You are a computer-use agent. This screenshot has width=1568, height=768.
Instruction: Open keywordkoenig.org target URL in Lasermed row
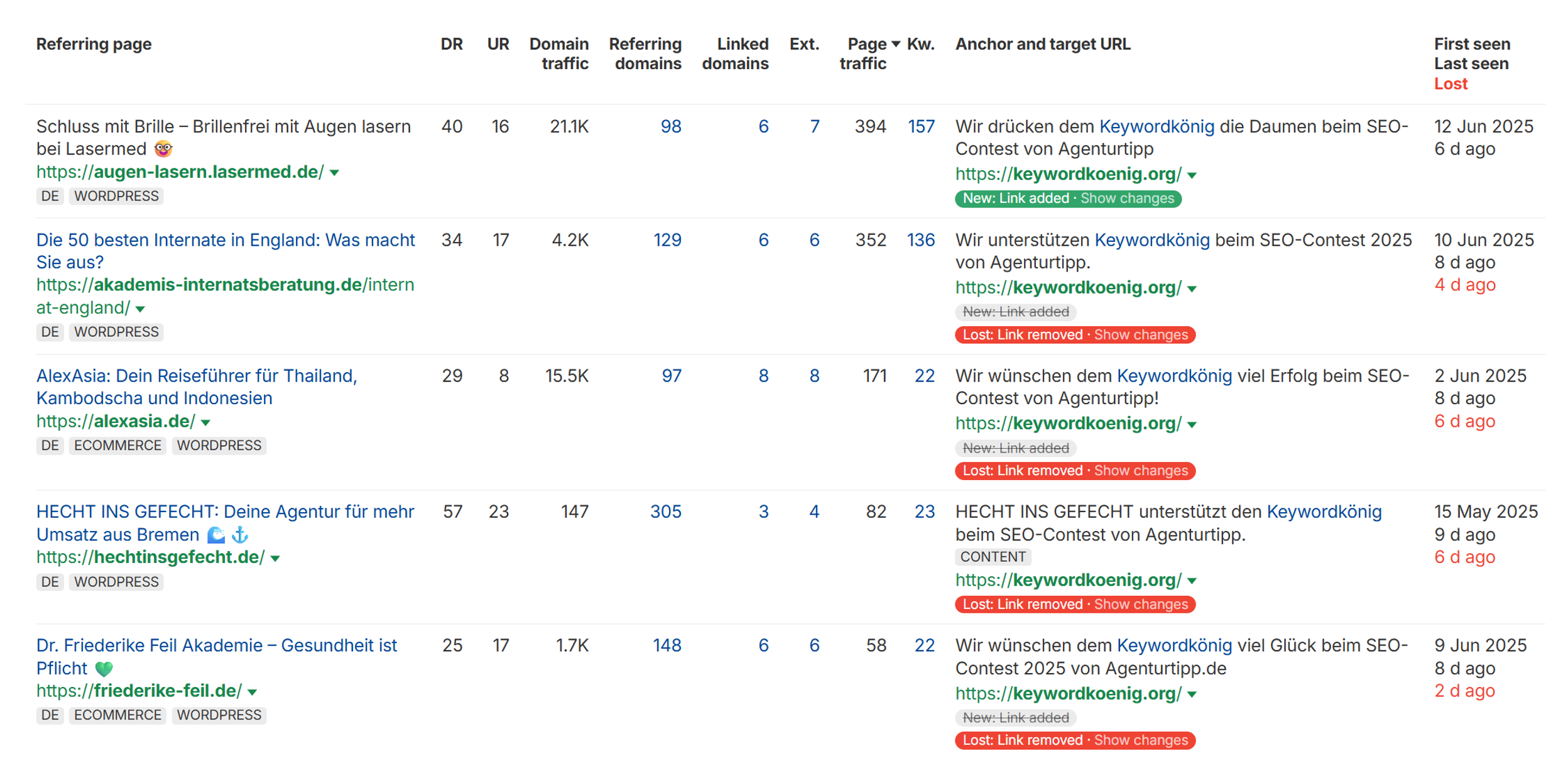pyautogui.click(x=1068, y=174)
